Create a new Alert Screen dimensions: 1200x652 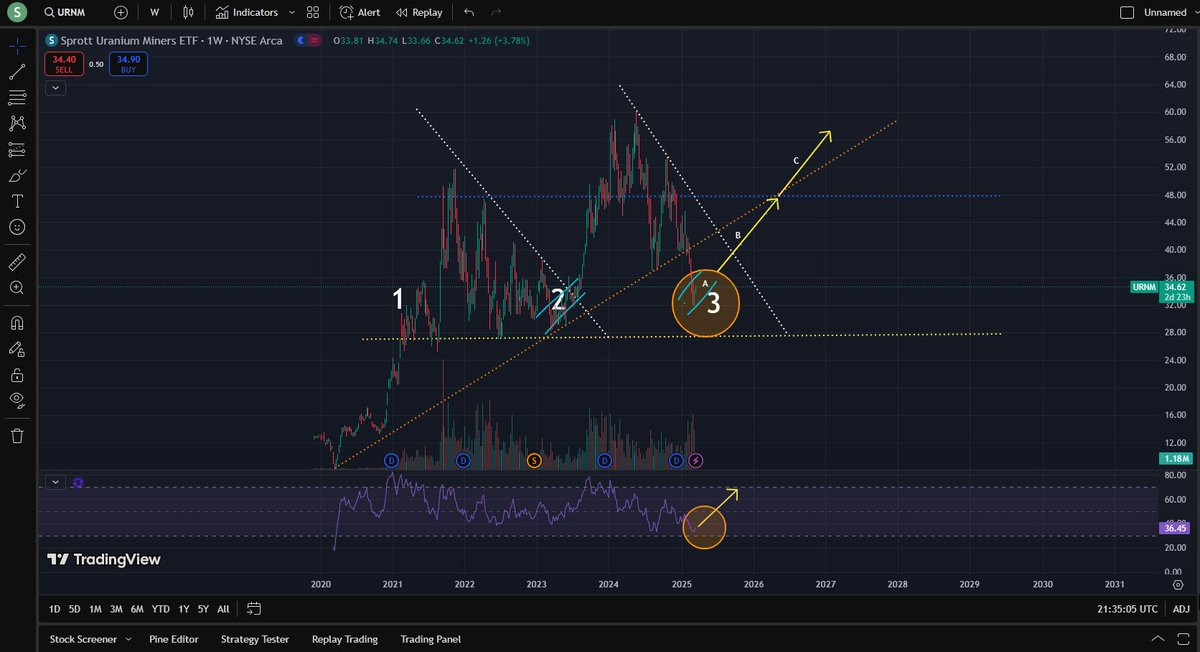360,13
